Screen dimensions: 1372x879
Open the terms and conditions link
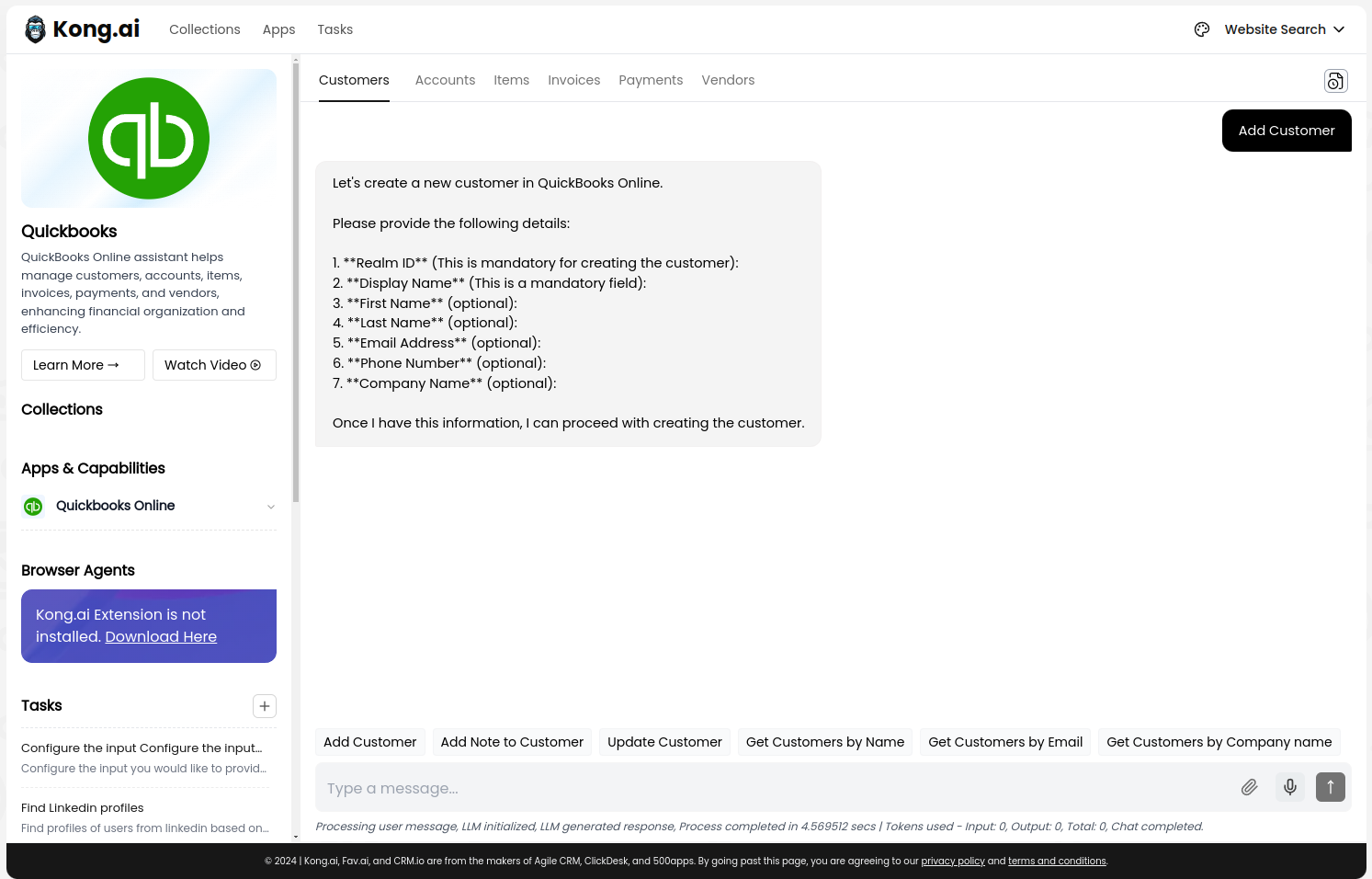[x=1057, y=862]
